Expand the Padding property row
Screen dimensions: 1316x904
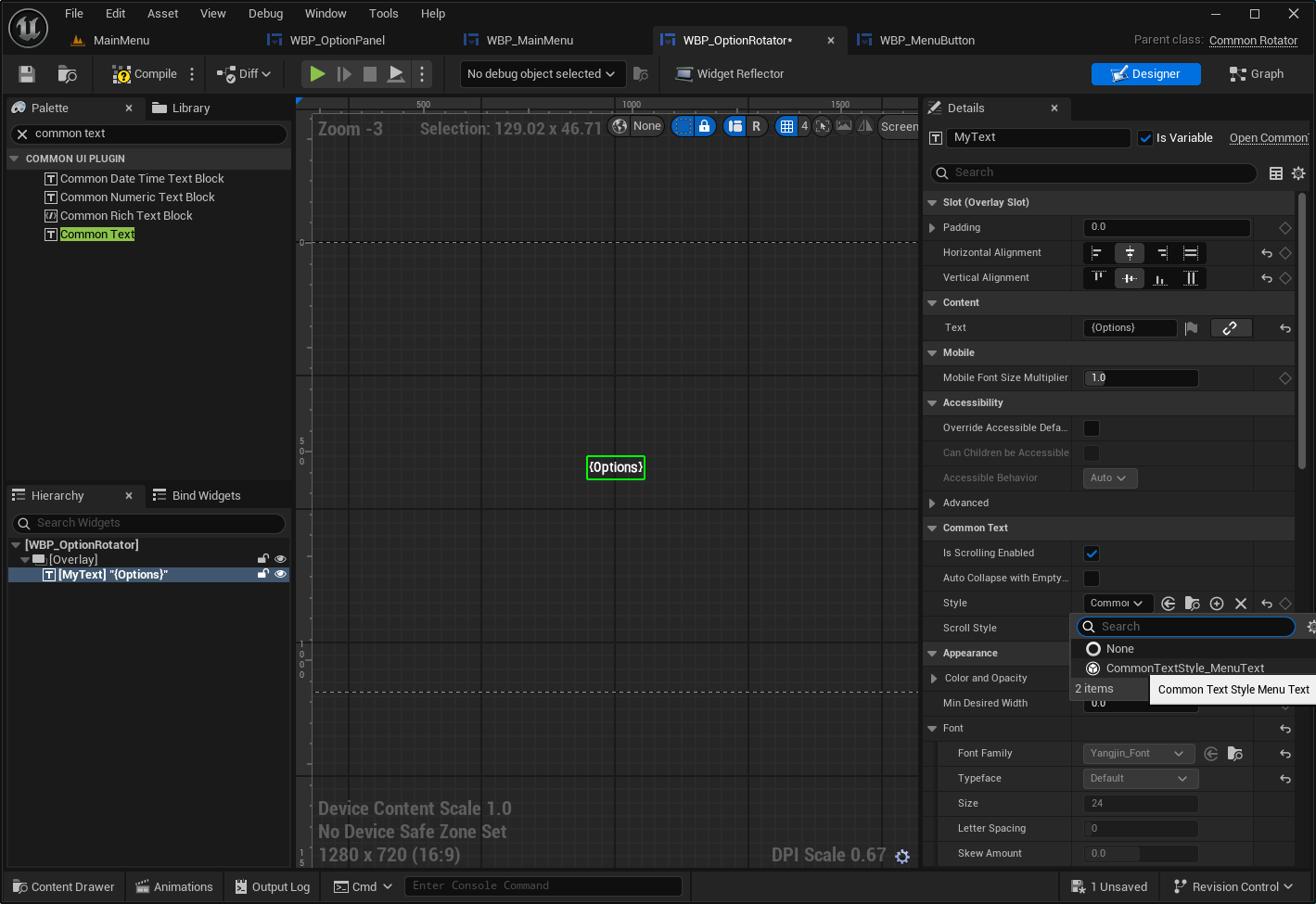tap(932, 228)
